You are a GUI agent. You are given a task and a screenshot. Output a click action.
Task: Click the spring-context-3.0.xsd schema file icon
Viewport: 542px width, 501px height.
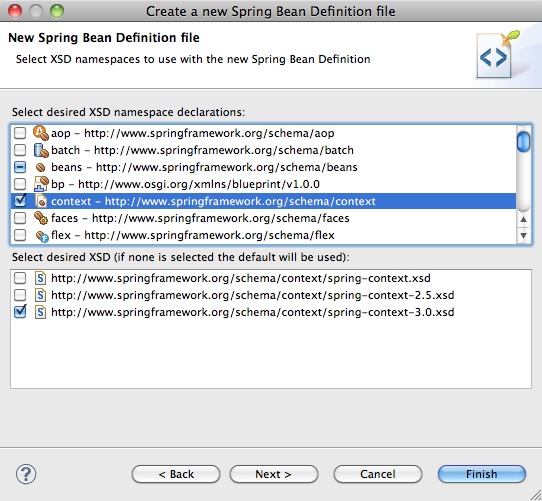40,312
